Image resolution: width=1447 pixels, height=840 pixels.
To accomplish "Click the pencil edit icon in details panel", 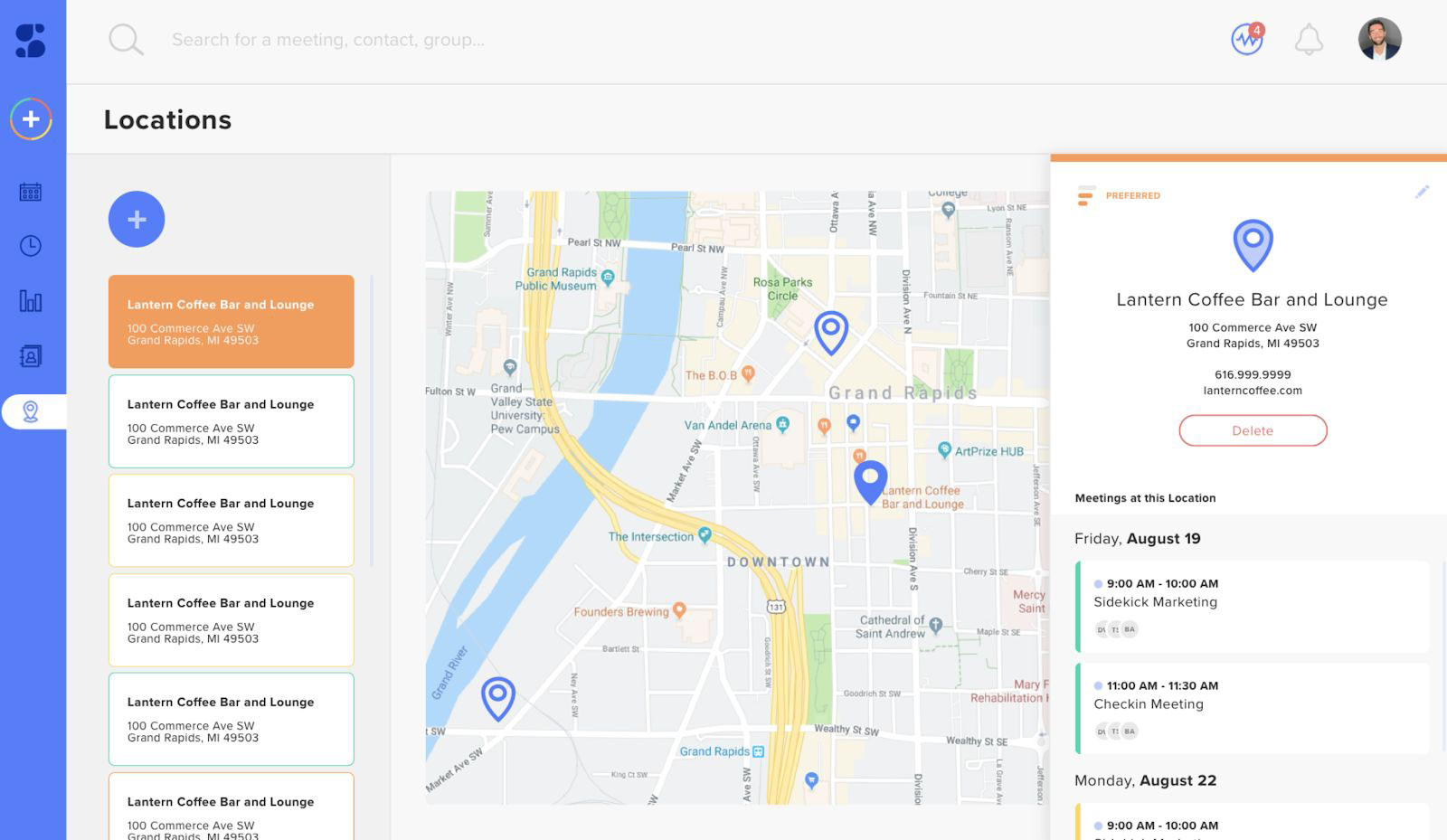I will pyautogui.click(x=1422, y=192).
